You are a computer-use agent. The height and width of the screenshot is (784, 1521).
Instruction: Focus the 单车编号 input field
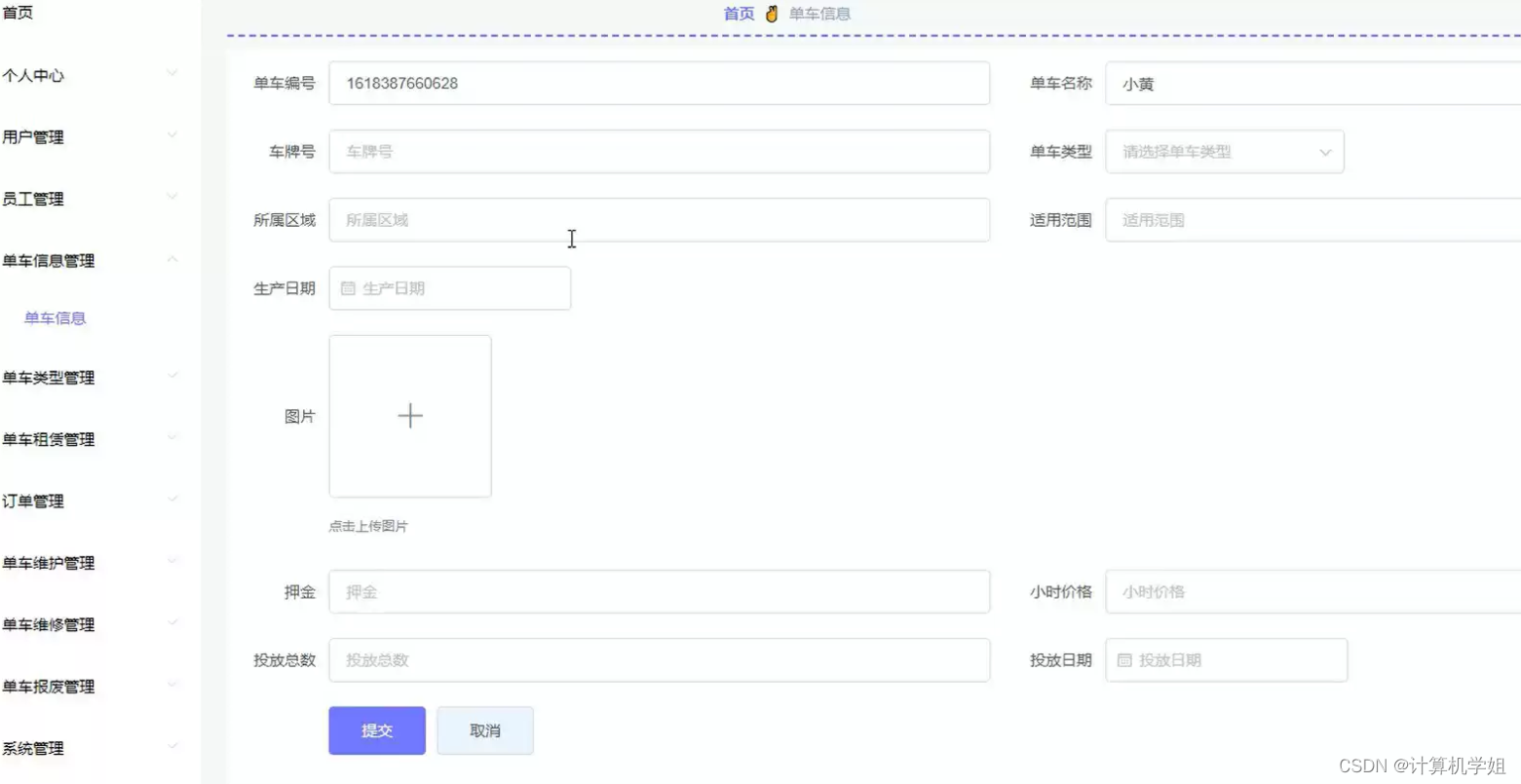[660, 84]
